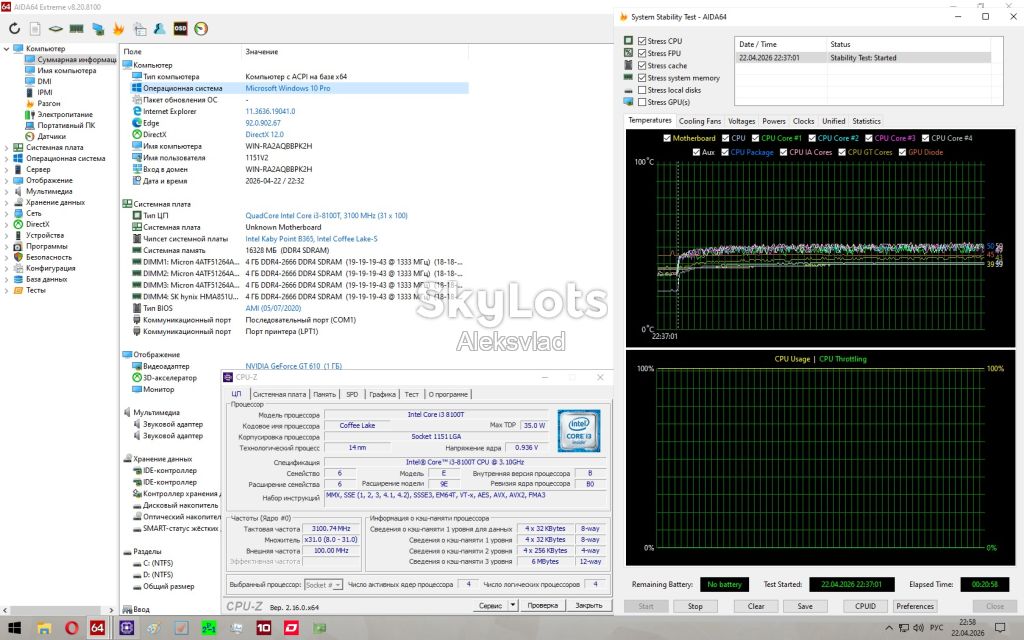Viewport: 1024px width, 640px height.
Task: Click the blue computers icon in AIDA64 toolbar
Action: point(98,29)
